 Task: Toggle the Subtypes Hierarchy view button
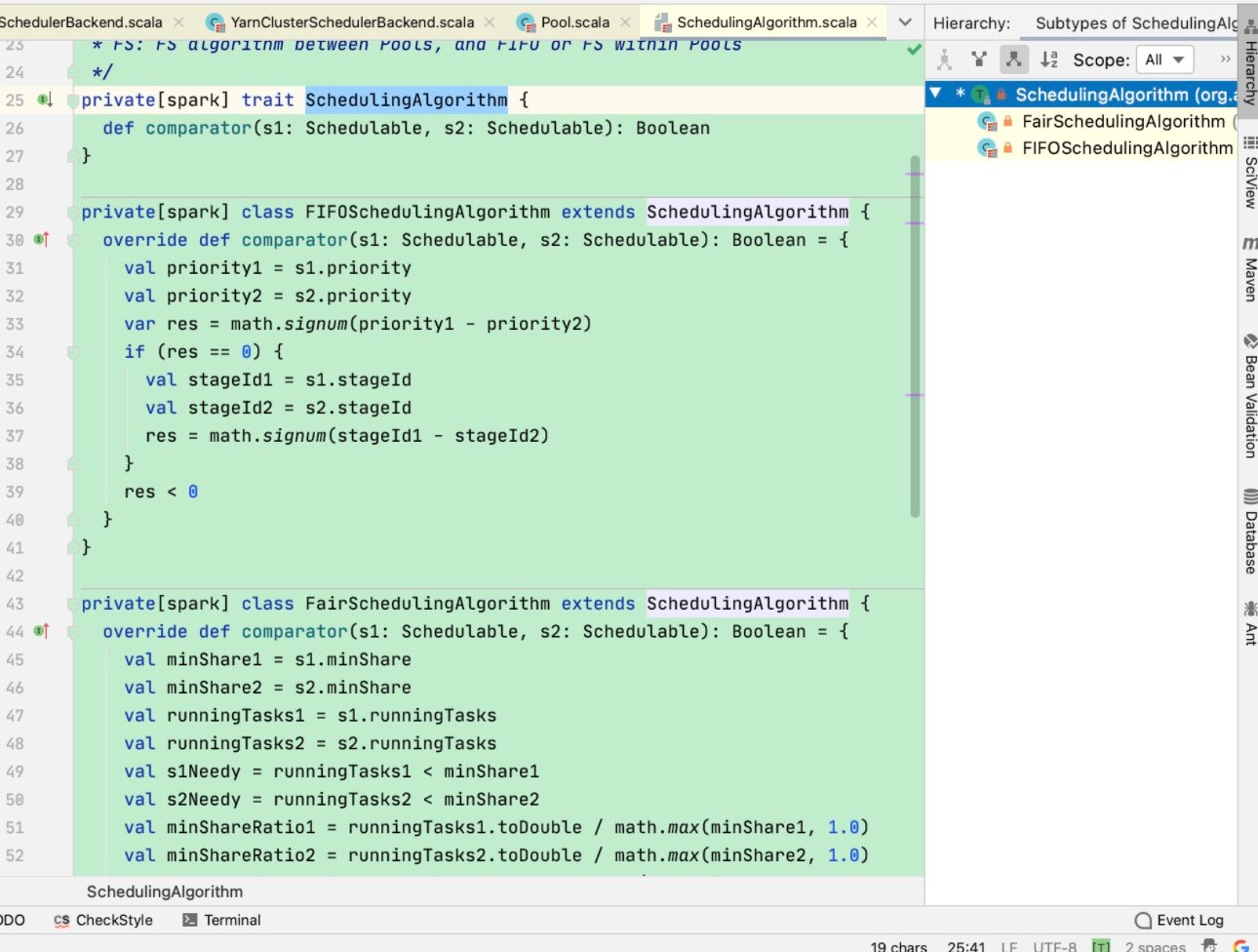[x=1014, y=59]
